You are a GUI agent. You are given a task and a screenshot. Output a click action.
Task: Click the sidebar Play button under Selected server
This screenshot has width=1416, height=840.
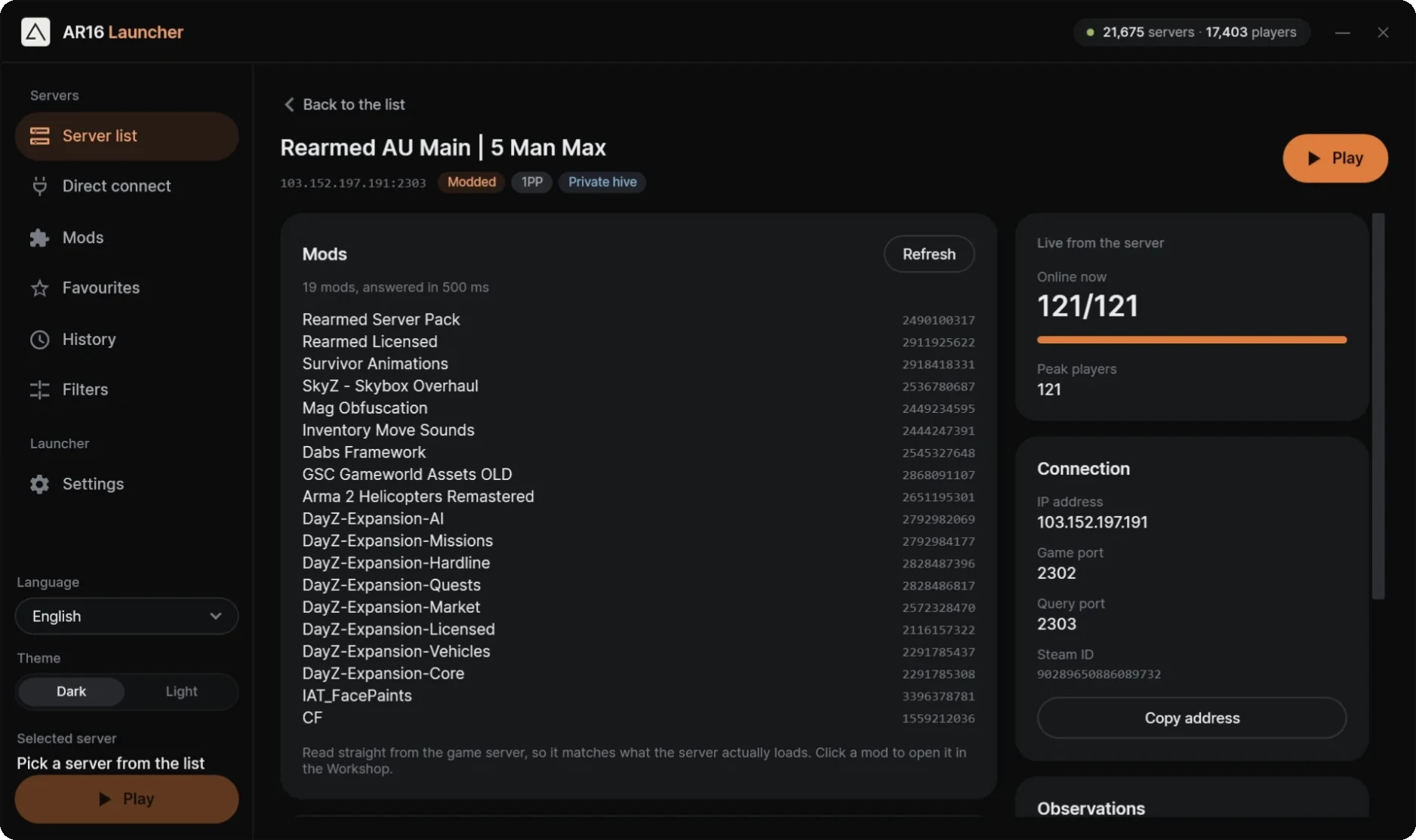click(x=127, y=798)
